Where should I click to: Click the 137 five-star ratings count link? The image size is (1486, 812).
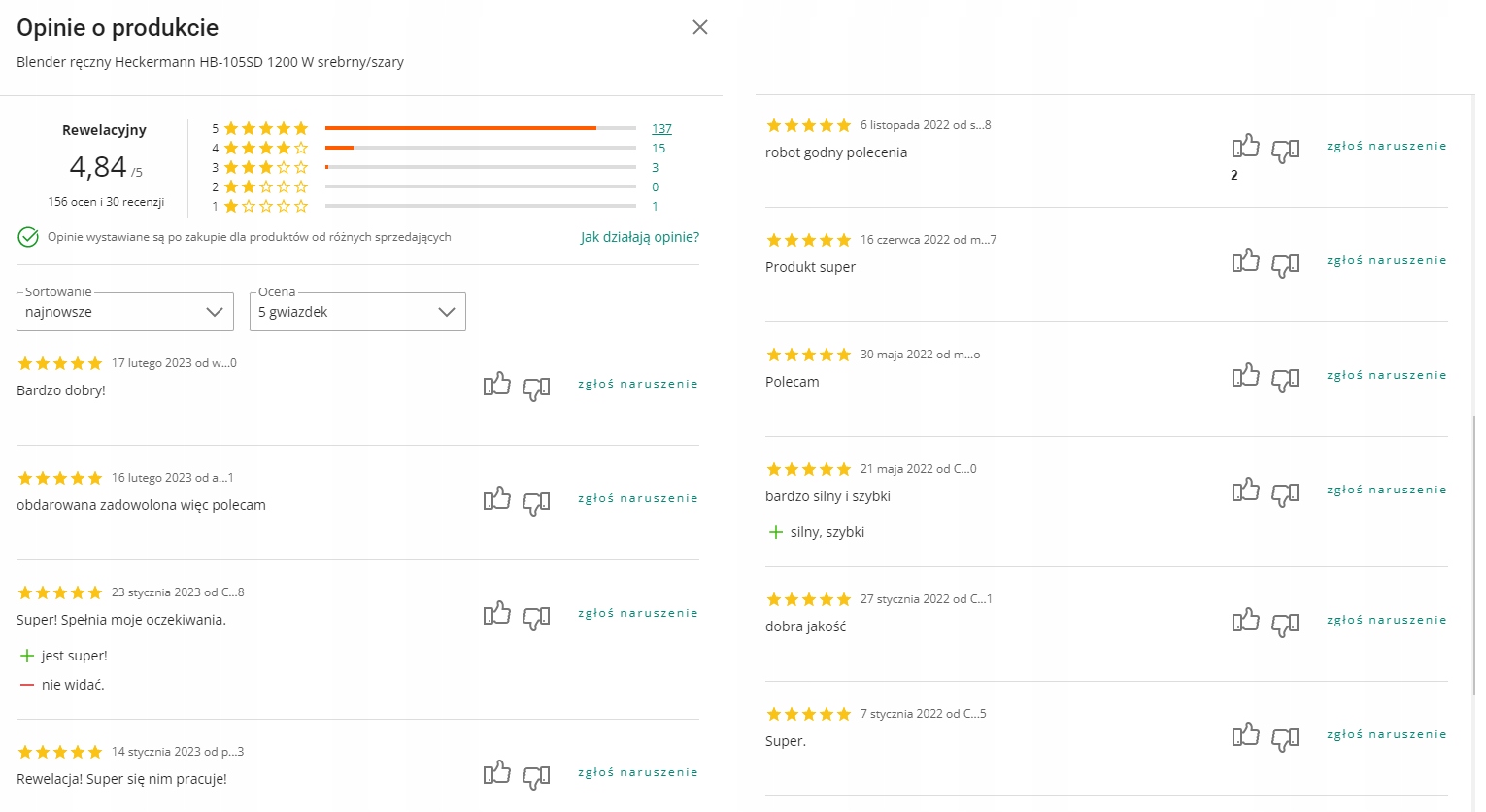pos(661,128)
